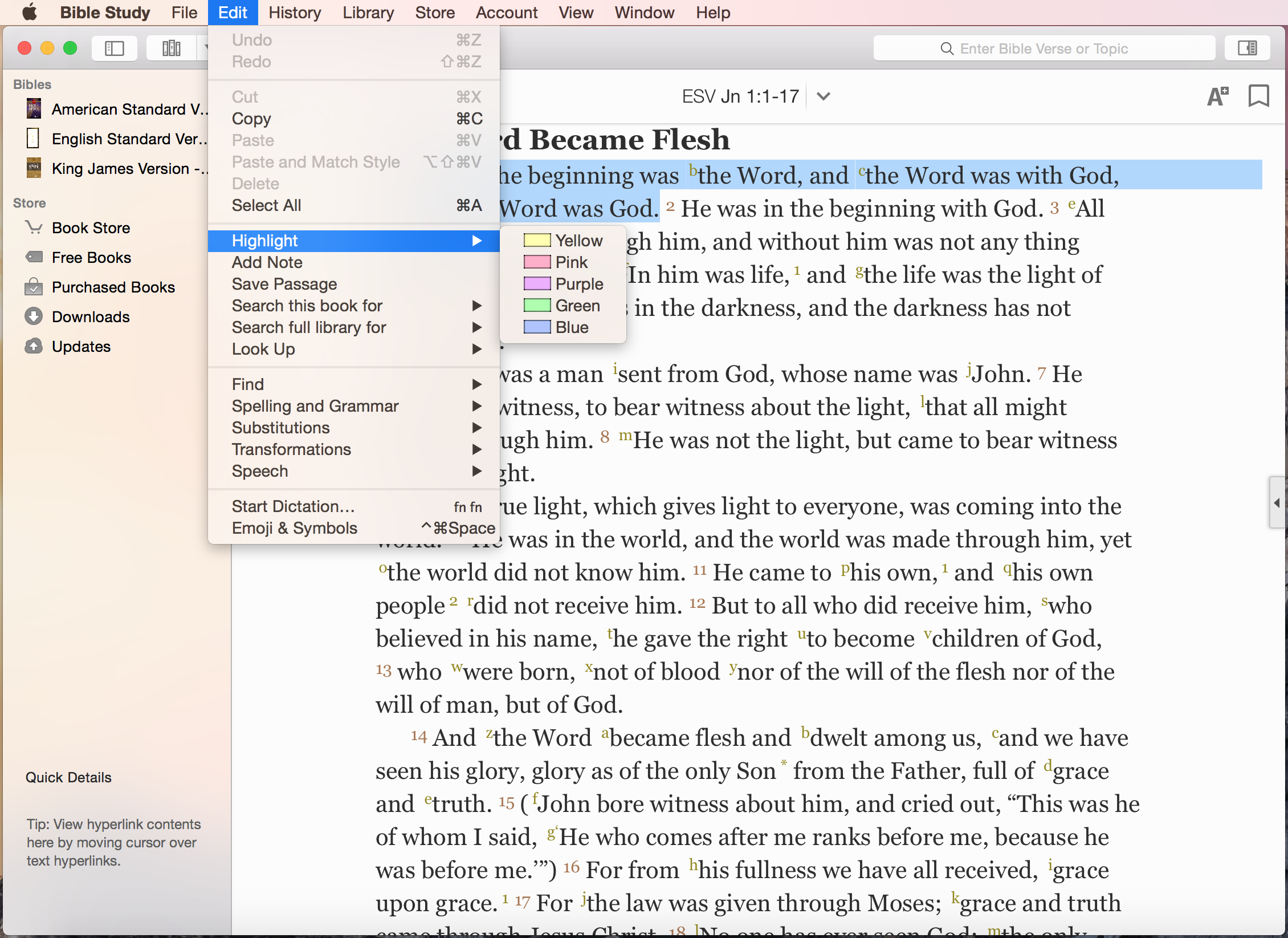1288x938 pixels.
Task: Expand the ESV Jn 1:1-17 passage chevron
Action: (823, 96)
